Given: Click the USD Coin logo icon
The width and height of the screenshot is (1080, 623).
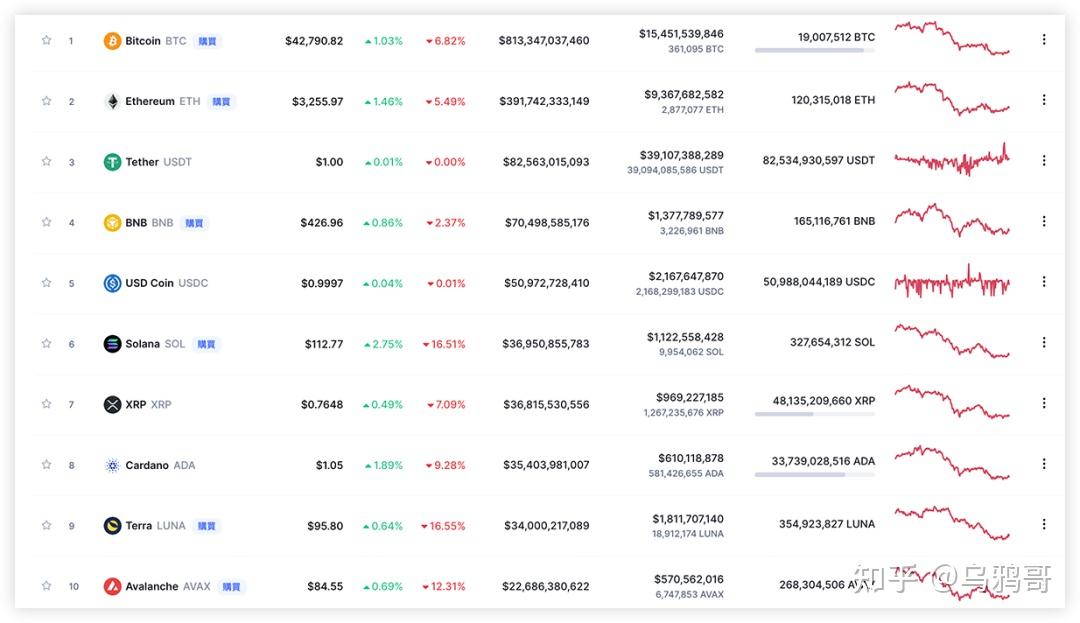Looking at the screenshot, I should point(112,283).
